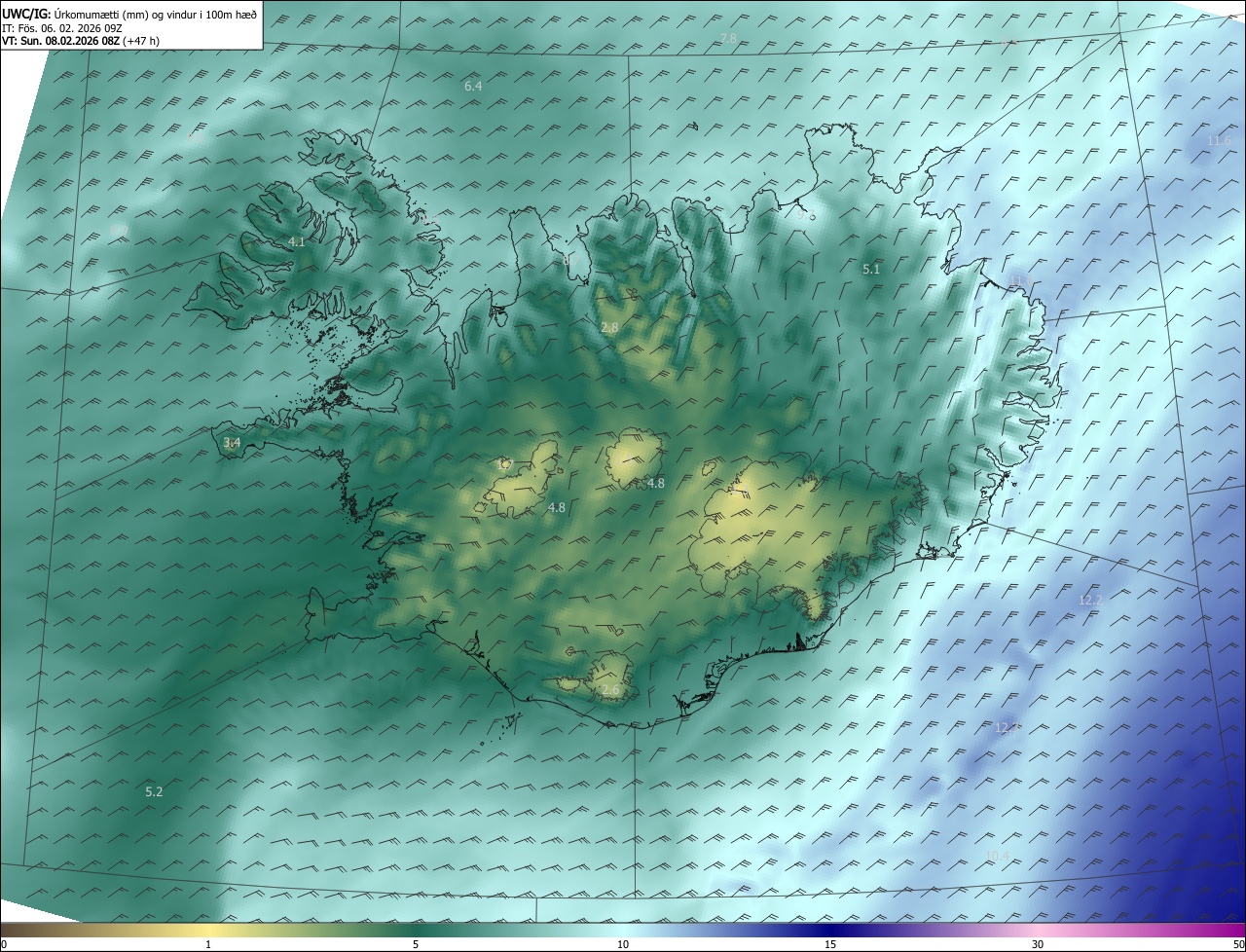Click the 10 tick on the colour scale

[623, 944]
